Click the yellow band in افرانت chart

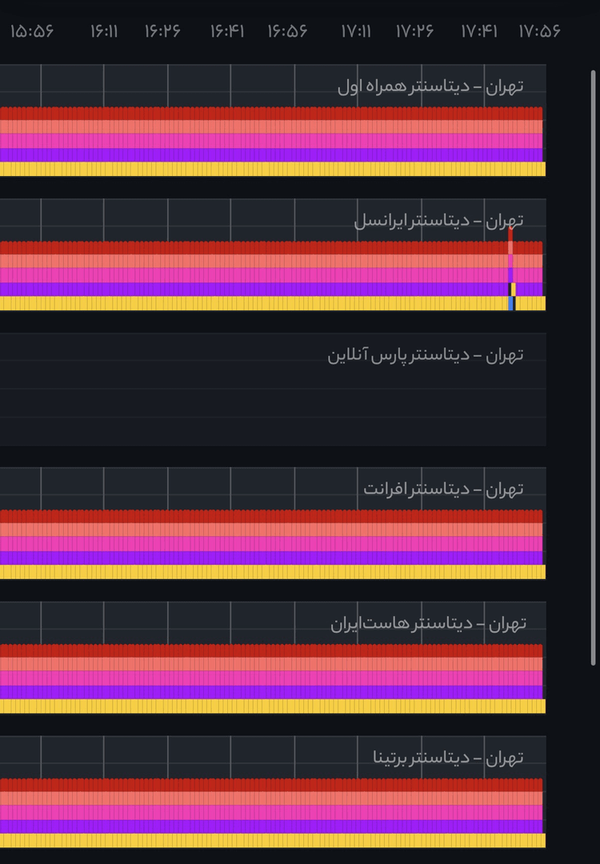click(x=273, y=572)
